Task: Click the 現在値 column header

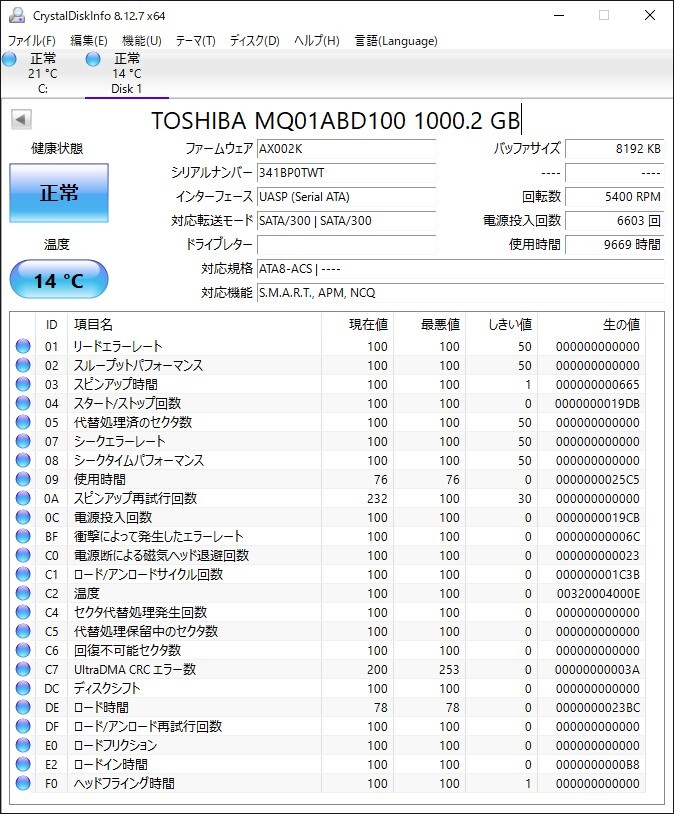Action: [x=358, y=324]
